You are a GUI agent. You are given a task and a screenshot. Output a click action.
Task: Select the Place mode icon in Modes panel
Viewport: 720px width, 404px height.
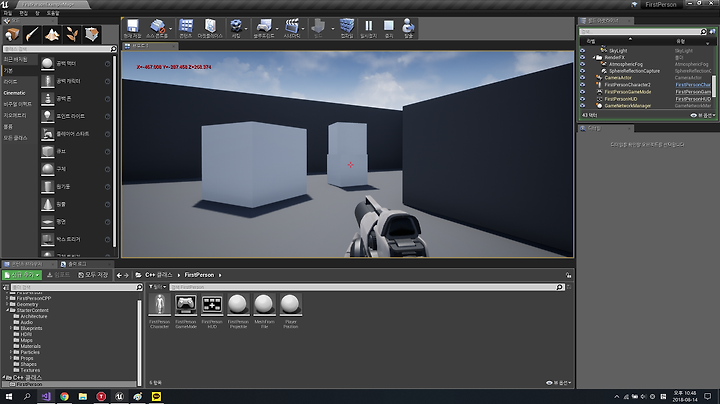pyautogui.click(x=12, y=34)
